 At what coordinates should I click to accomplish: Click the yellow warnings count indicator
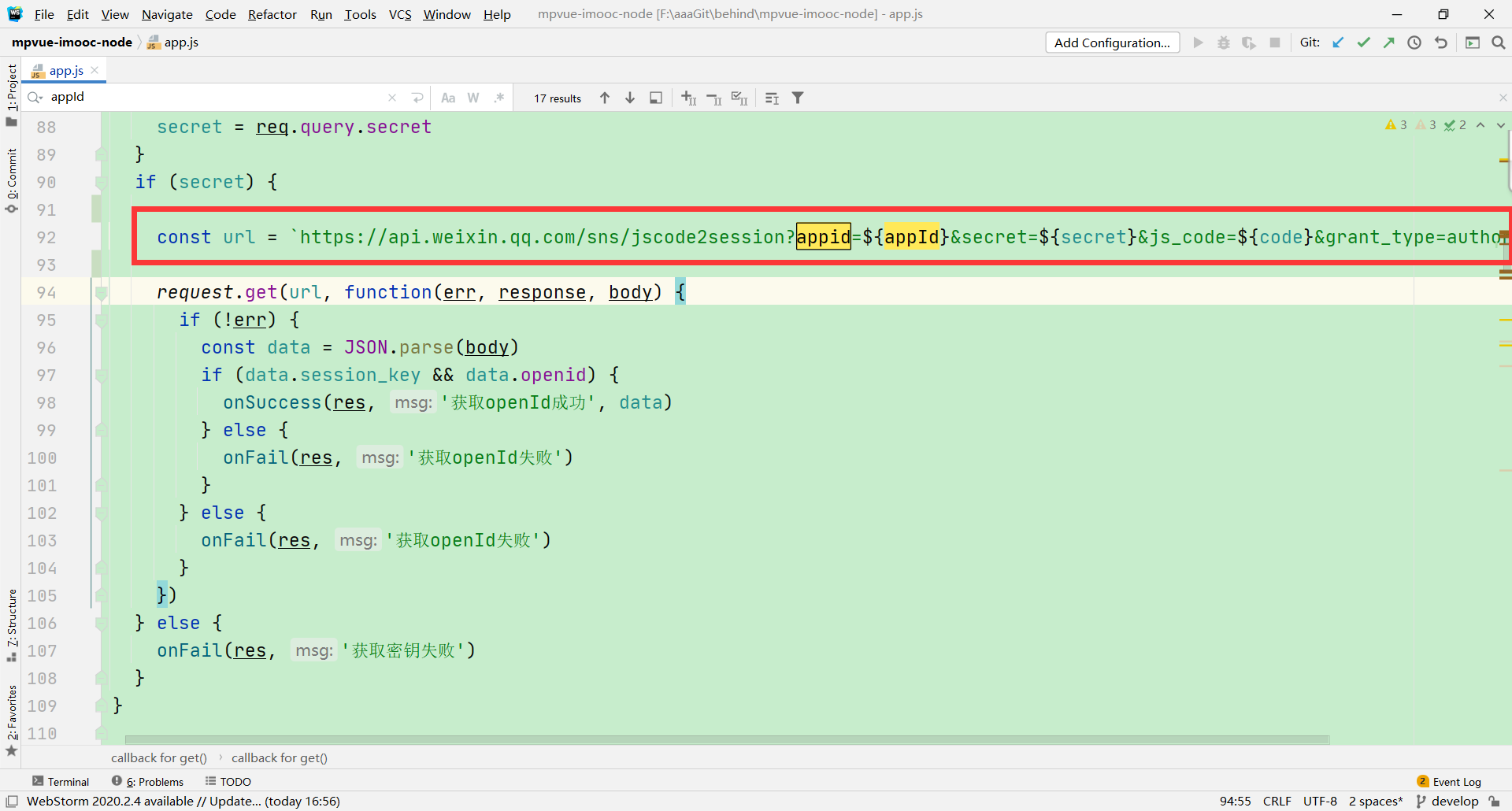tap(1396, 125)
